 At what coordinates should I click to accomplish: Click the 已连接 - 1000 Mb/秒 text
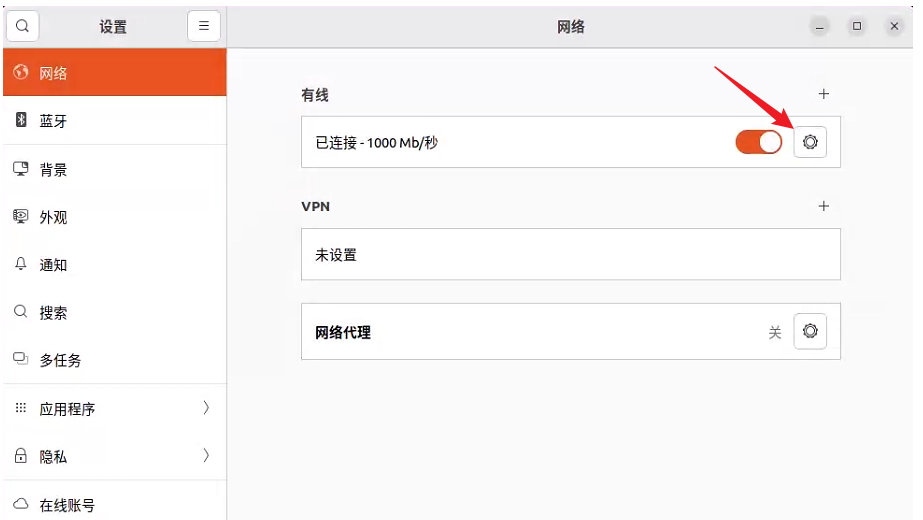[377, 143]
